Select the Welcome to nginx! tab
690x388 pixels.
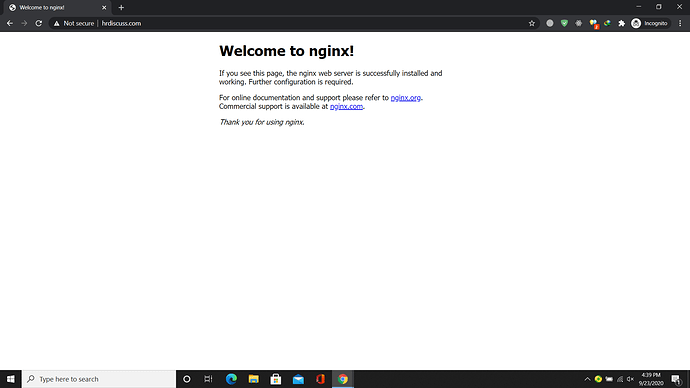(57, 7)
